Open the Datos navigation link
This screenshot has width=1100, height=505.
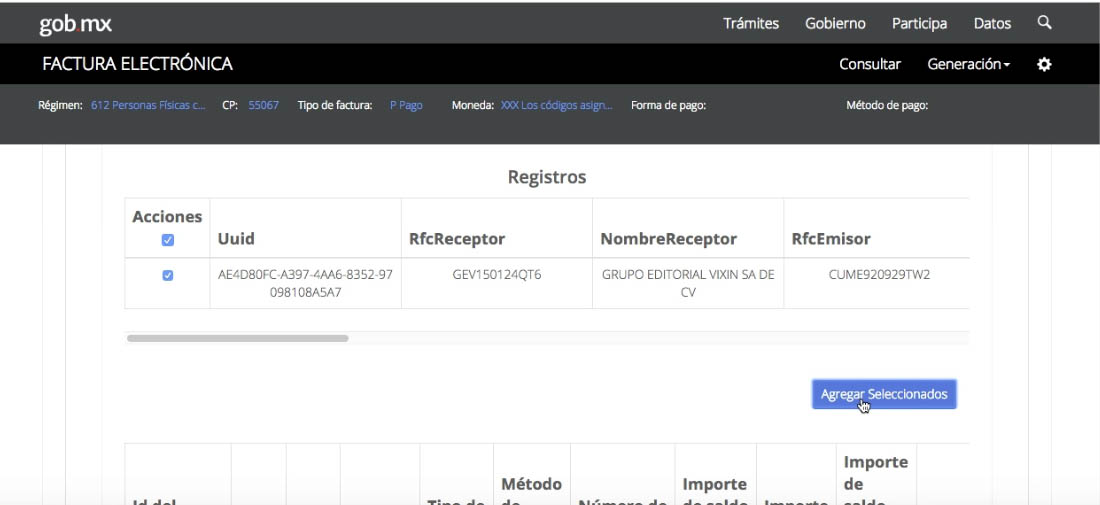point(991,23)
